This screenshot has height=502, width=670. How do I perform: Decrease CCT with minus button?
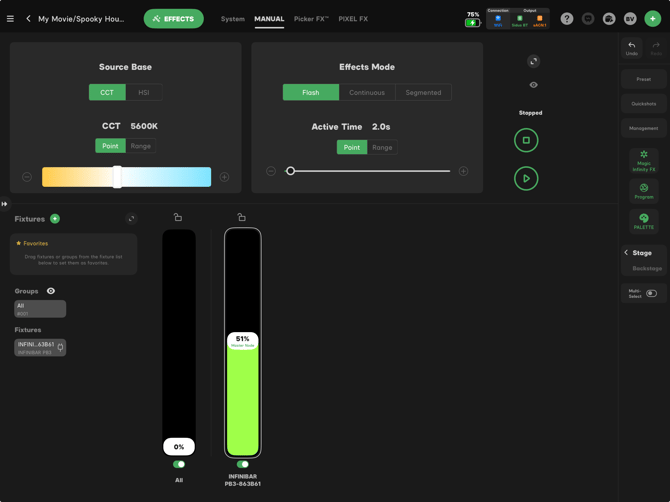pos(27,177)
